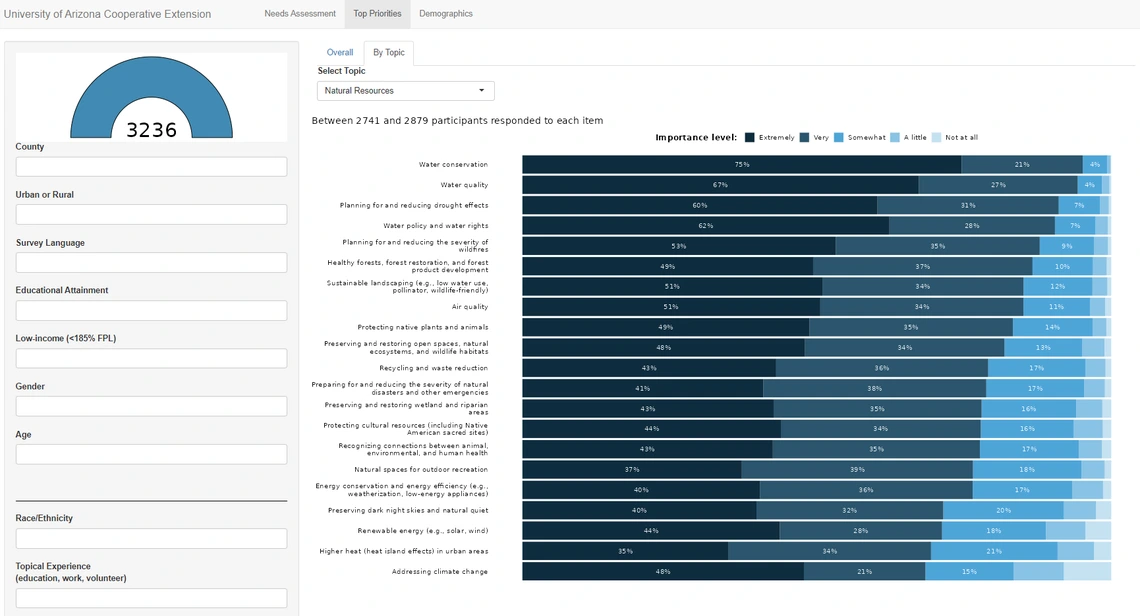Click the 'Addressing climate change' label
The height and width of the screenshot is (616, 1140).
point(440,572)
